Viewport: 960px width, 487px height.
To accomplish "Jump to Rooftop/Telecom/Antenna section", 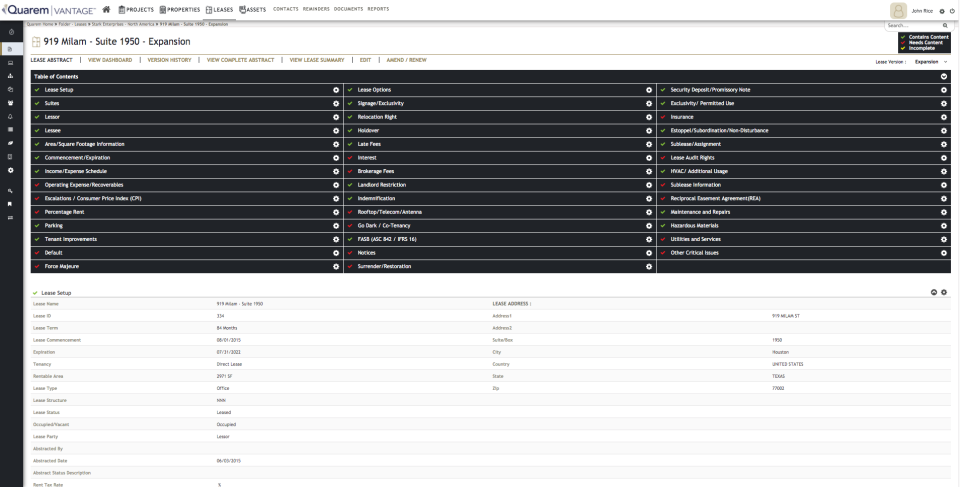I will click(389, 212).
